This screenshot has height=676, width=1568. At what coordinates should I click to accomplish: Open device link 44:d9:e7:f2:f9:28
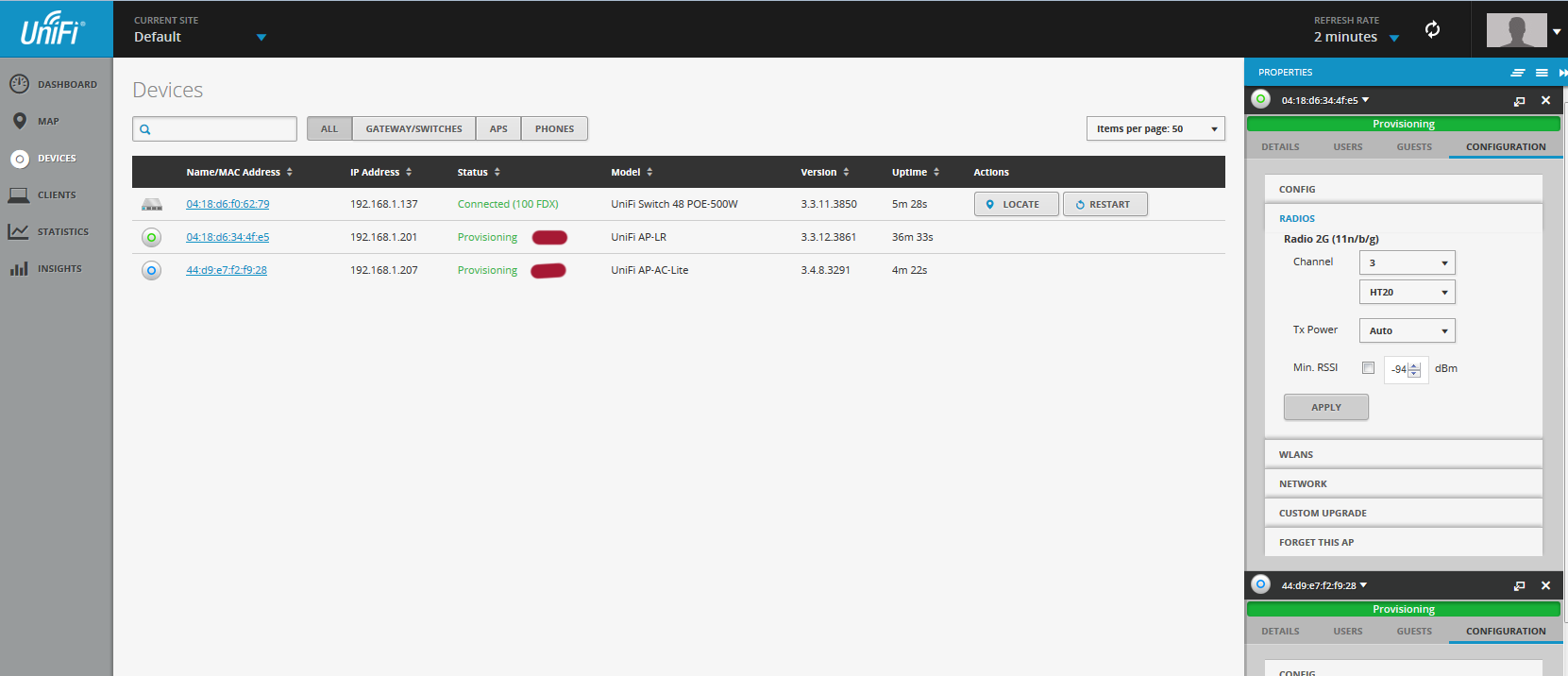point(227,270)
